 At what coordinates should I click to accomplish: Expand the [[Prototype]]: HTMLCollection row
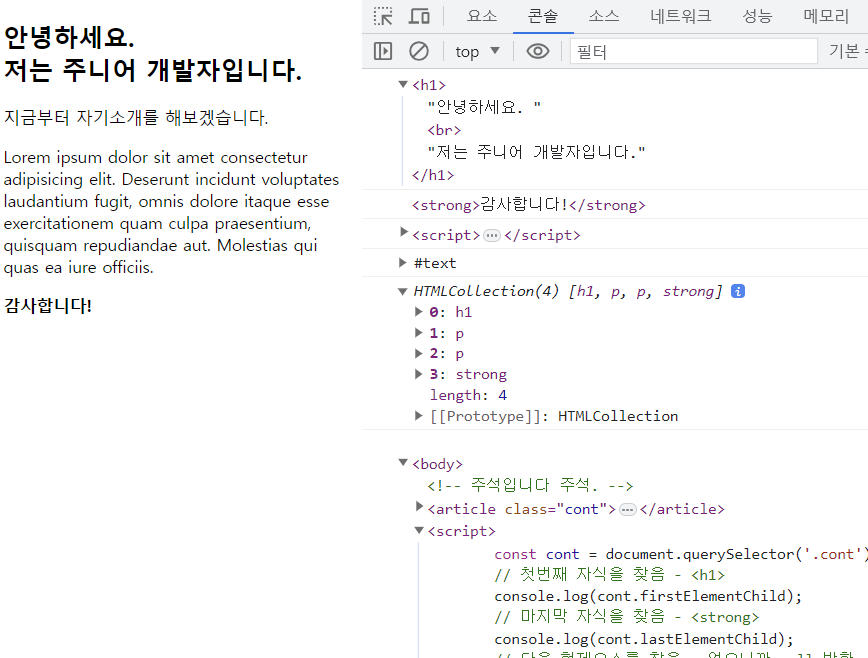coord(419,416)
